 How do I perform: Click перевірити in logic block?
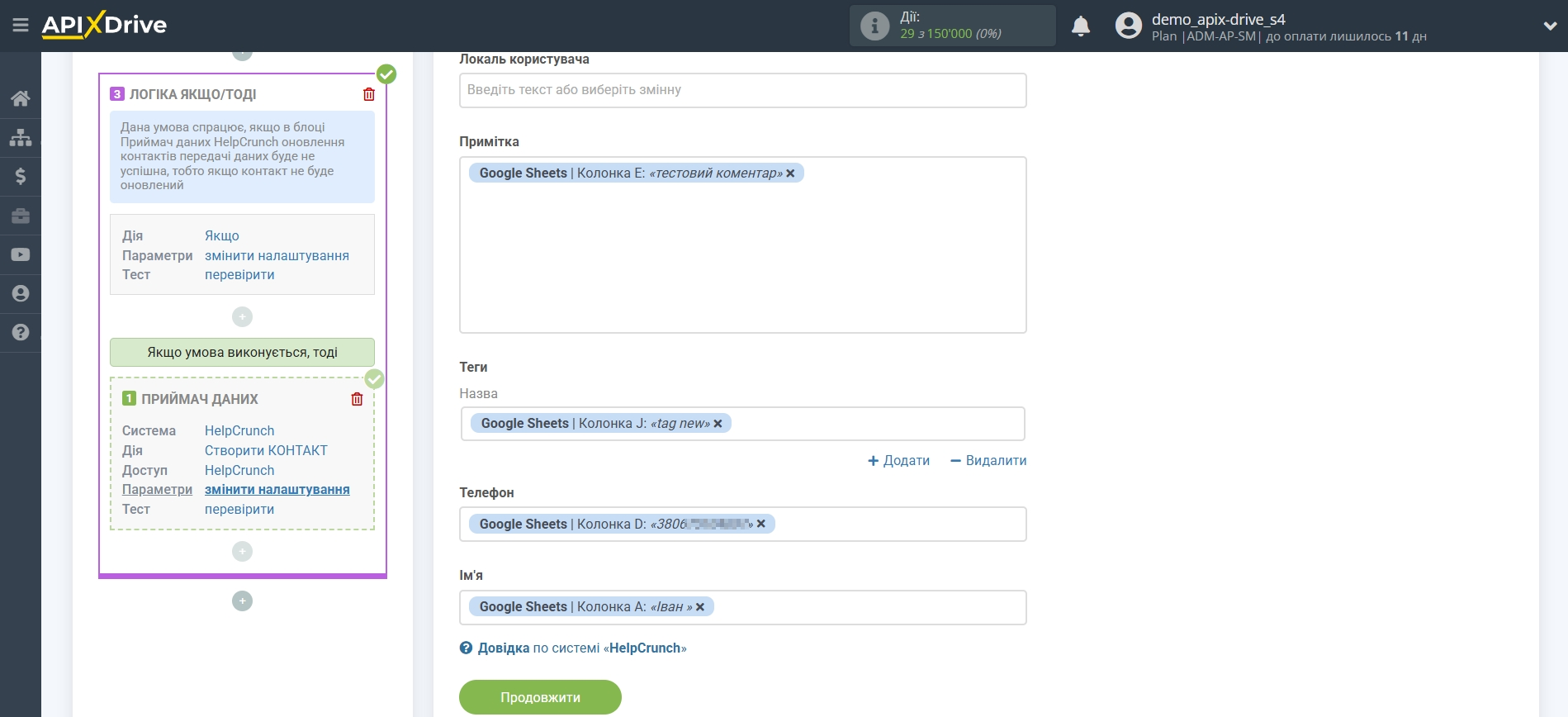[x=239, y=274]
